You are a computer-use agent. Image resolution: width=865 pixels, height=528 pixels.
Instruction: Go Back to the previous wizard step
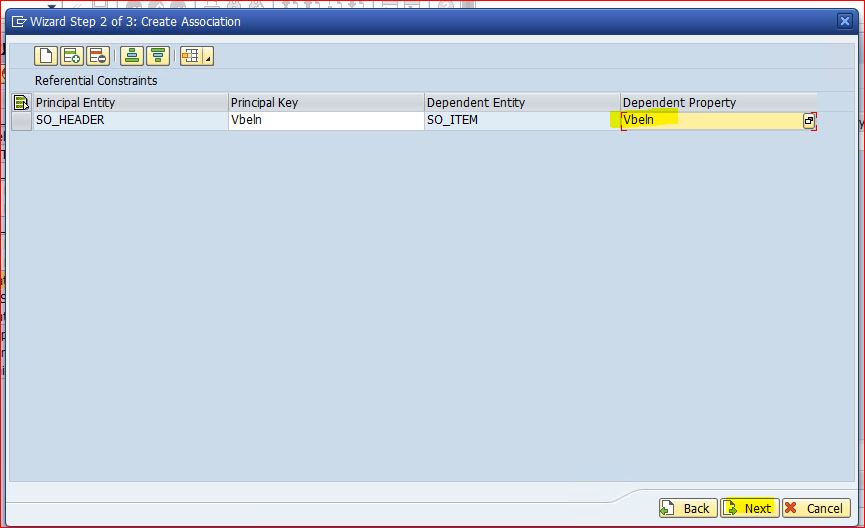coord(688,508)
